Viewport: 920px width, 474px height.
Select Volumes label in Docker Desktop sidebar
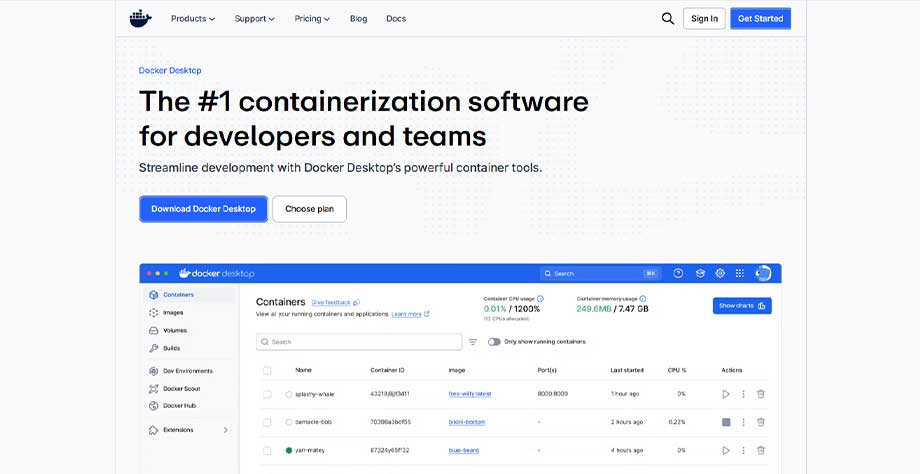click(175, 330)
